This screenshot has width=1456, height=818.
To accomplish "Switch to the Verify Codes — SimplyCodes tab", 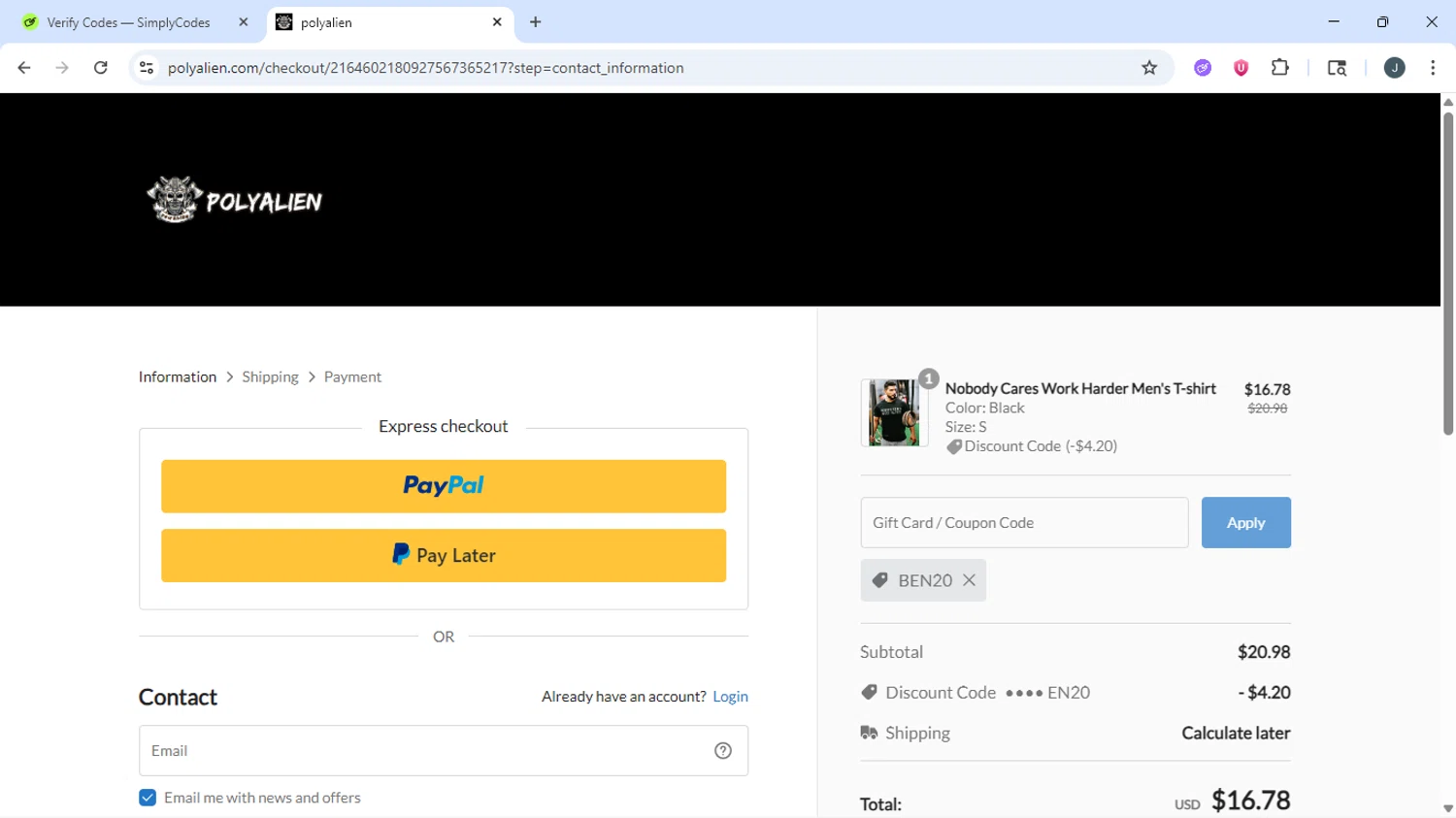I will click(128, 22).
